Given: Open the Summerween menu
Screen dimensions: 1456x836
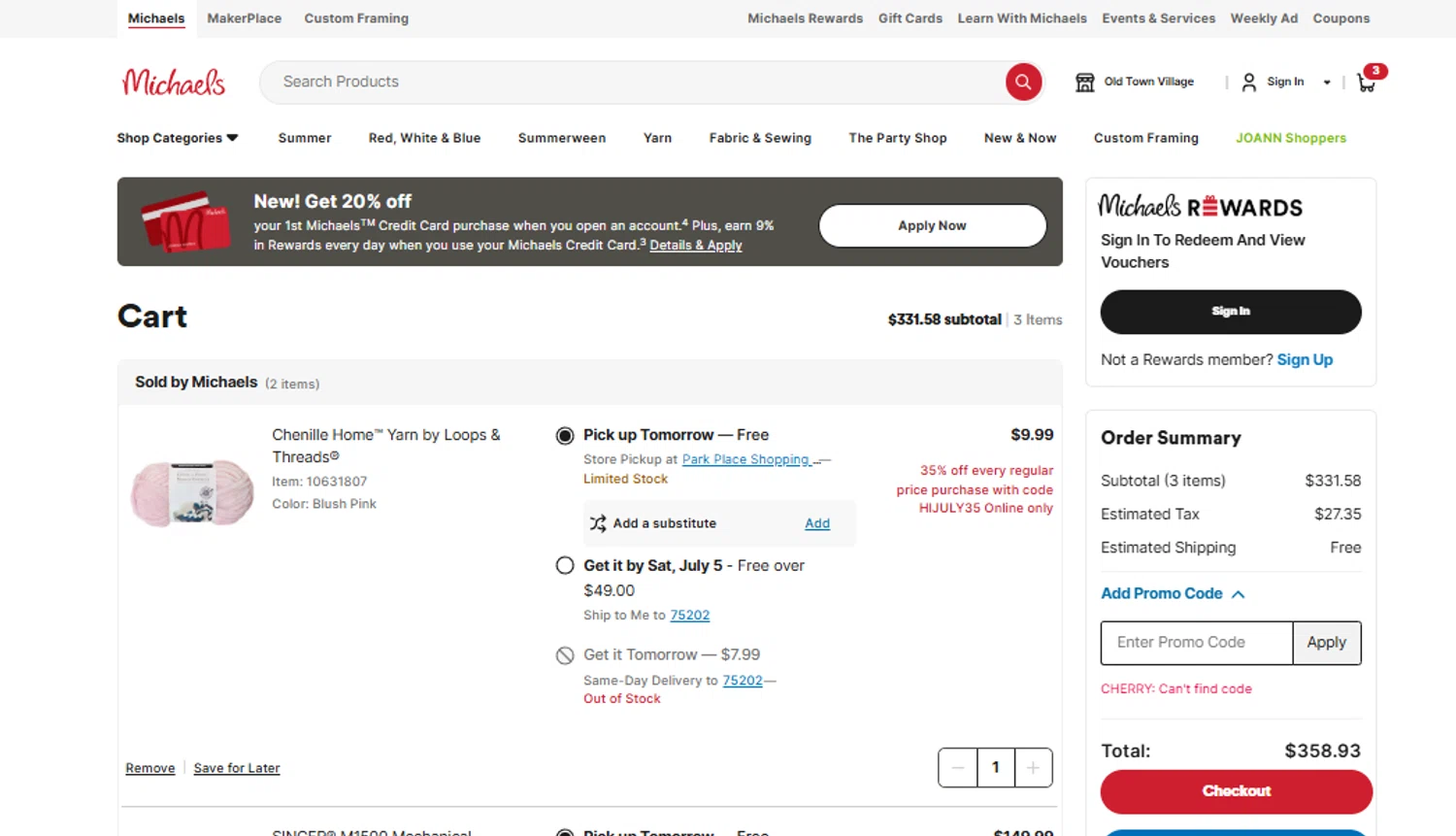Looking at the screenshot, I should [562, 138].
